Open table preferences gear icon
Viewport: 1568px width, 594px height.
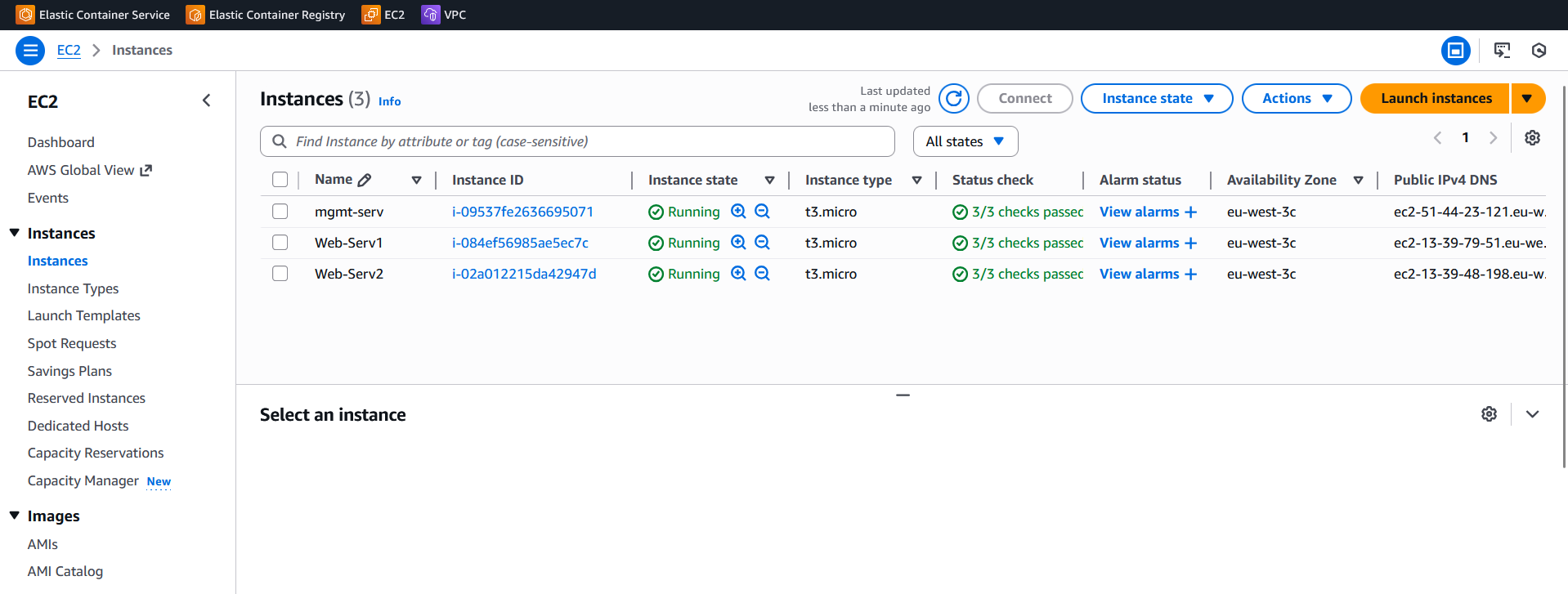1533,137
